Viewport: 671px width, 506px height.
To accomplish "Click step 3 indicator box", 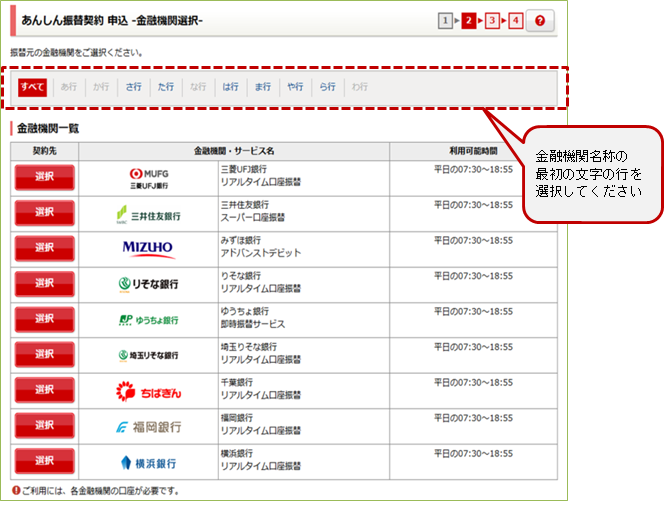I will (x=492, y=21).
